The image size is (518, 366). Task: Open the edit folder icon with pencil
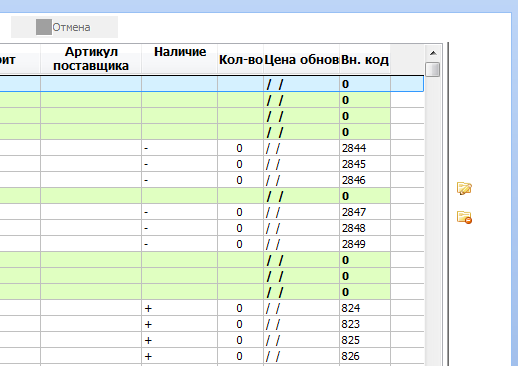[464, 188]
